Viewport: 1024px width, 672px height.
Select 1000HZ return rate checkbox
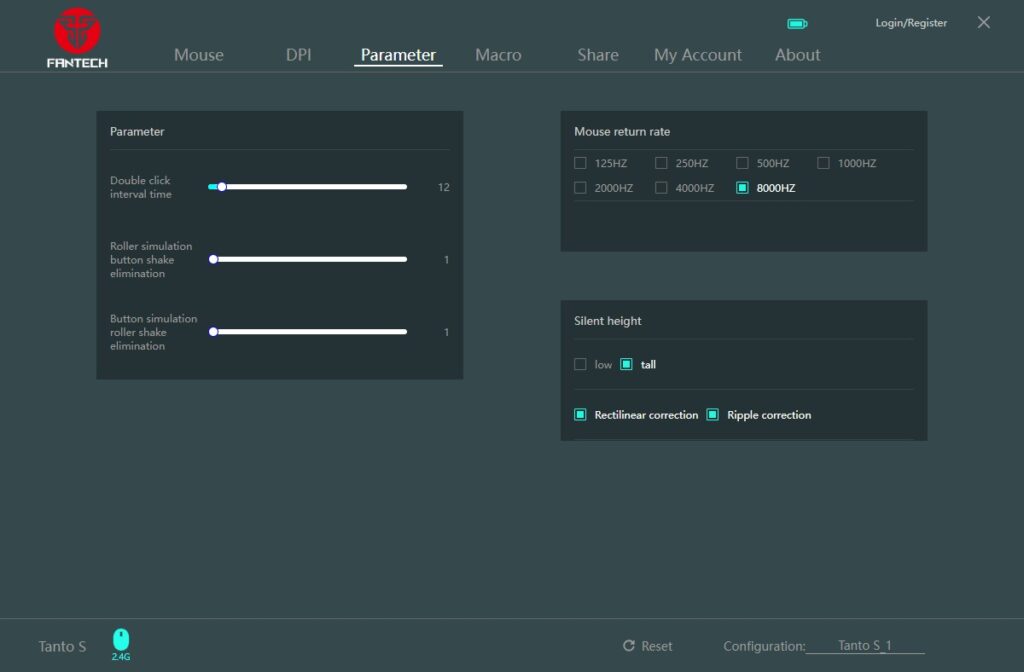pyautogui.click(x=823, y=163)
